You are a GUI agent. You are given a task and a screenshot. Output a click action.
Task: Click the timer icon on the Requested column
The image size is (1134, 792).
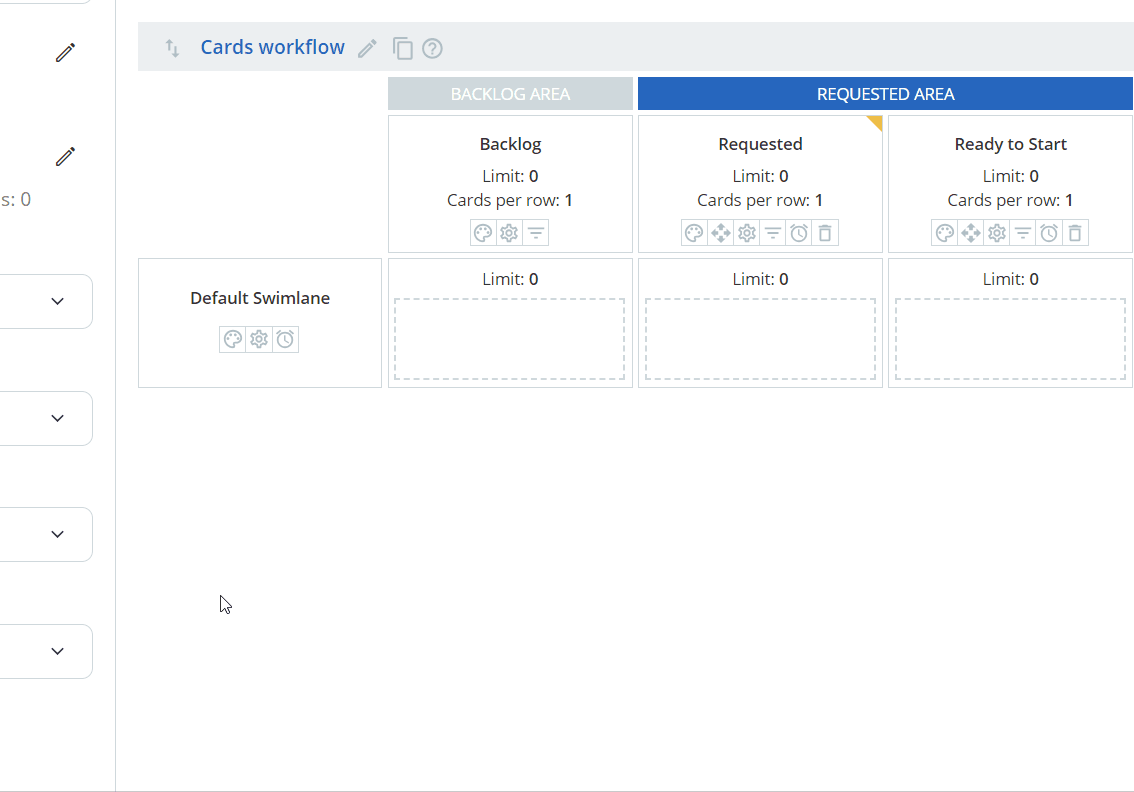click(798, 232)
